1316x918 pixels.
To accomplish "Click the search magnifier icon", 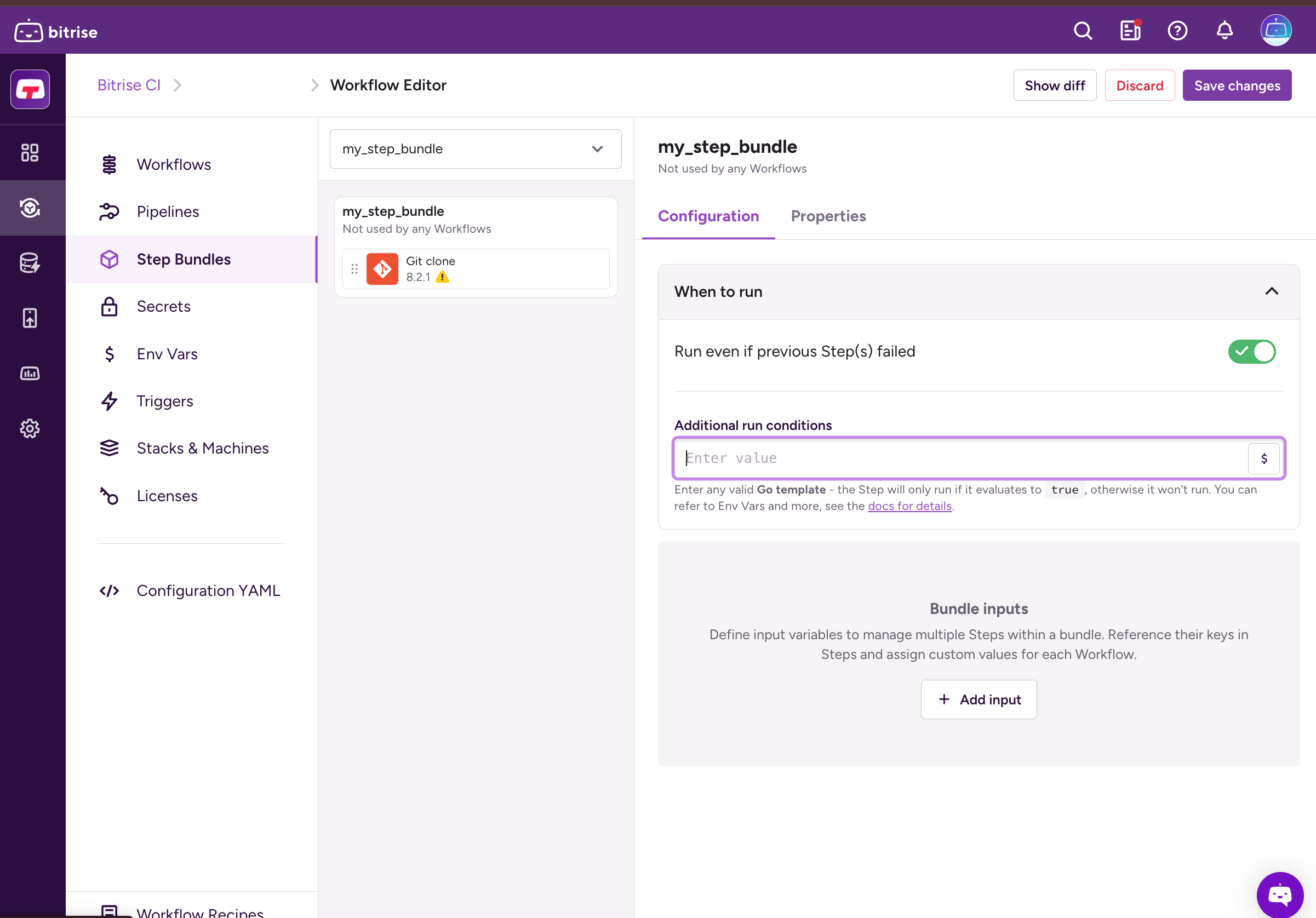I will tap(1082, 31).
